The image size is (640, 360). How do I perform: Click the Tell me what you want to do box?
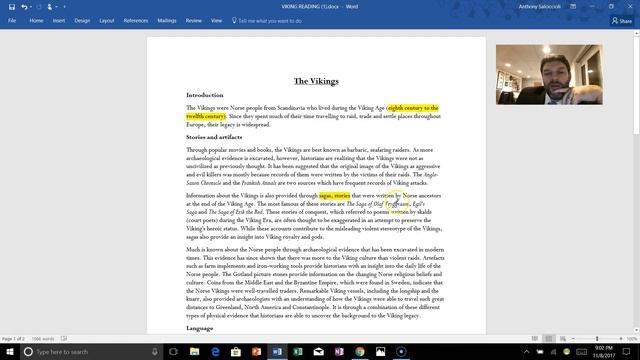click(x=267, y=20)
